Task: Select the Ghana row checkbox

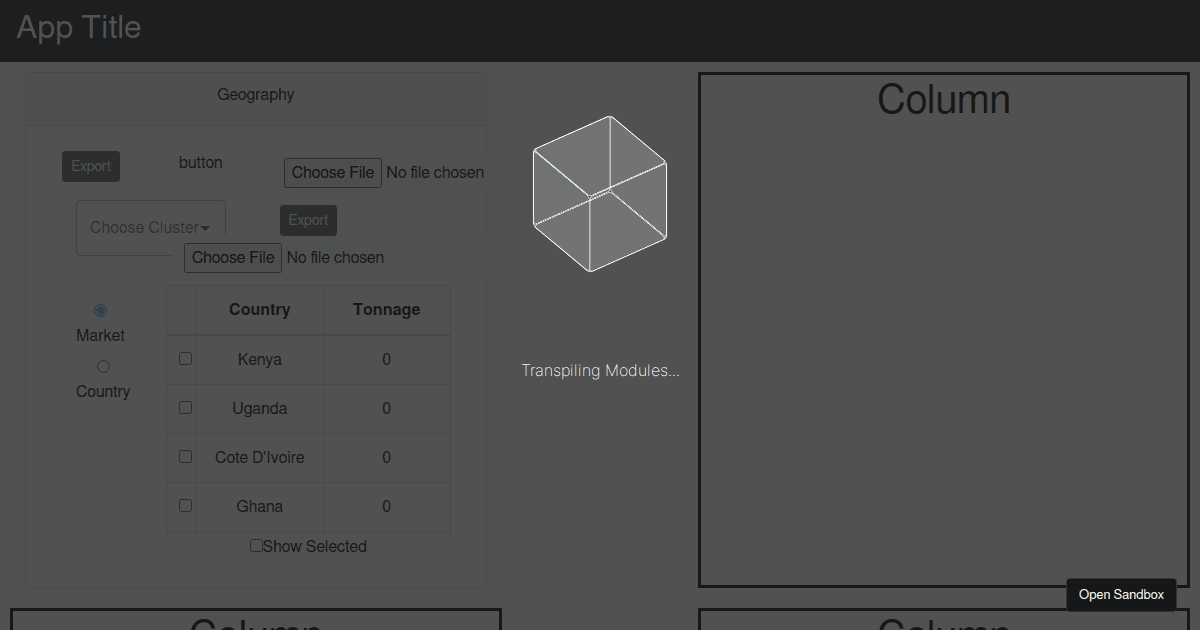Action: 184,504
